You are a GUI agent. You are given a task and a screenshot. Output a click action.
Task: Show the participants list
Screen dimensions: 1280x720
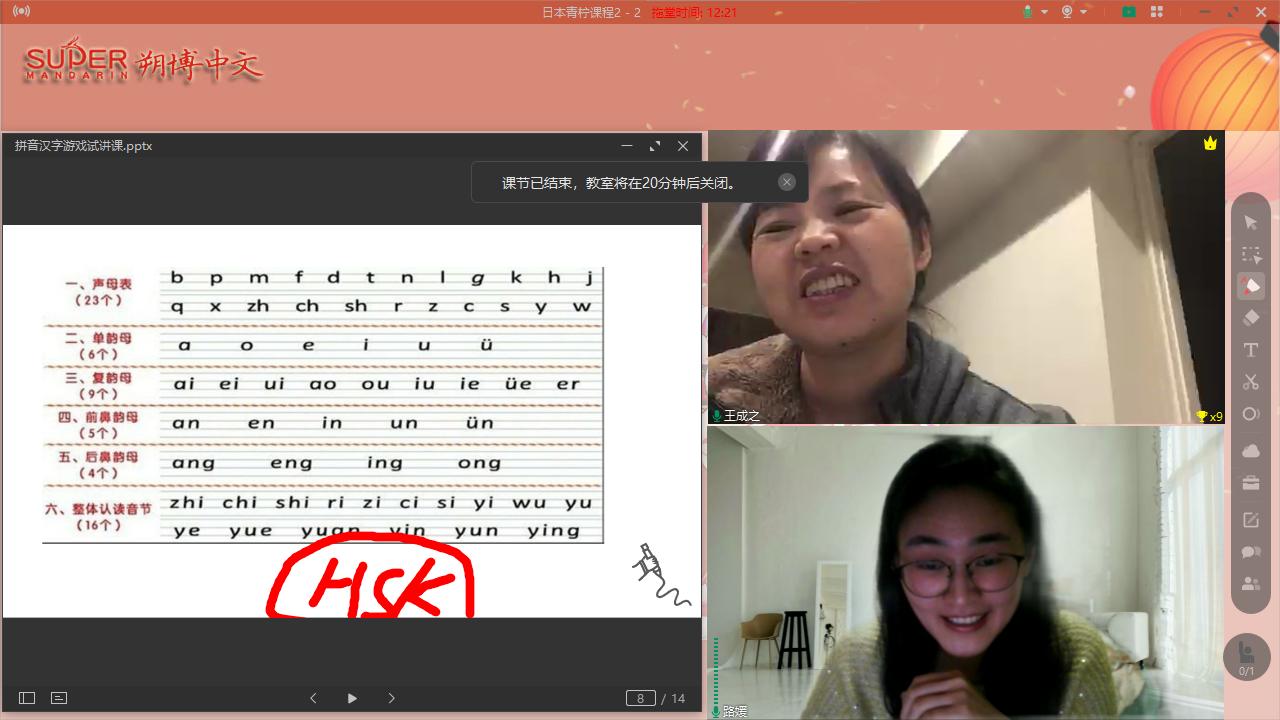(1250, 584)
